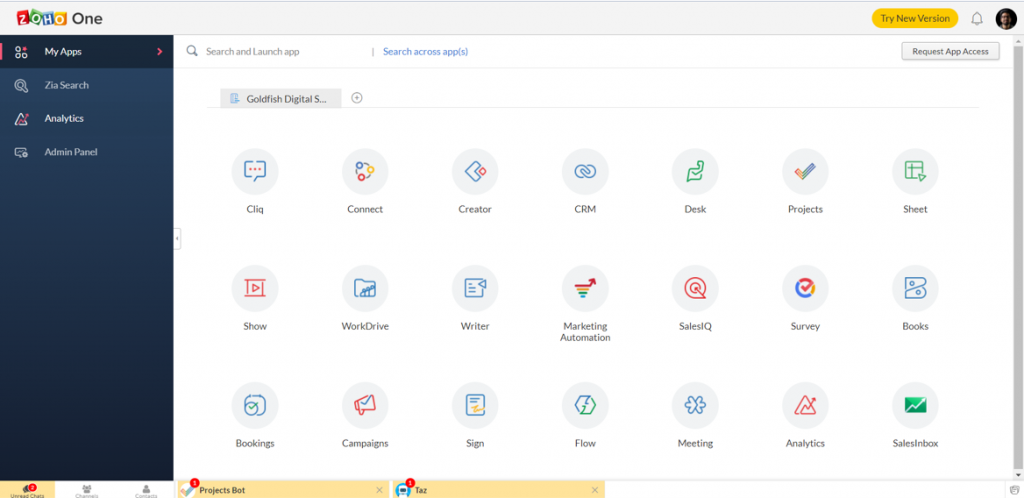
Task: Open the Bookings app
Action: coord(255,405)
